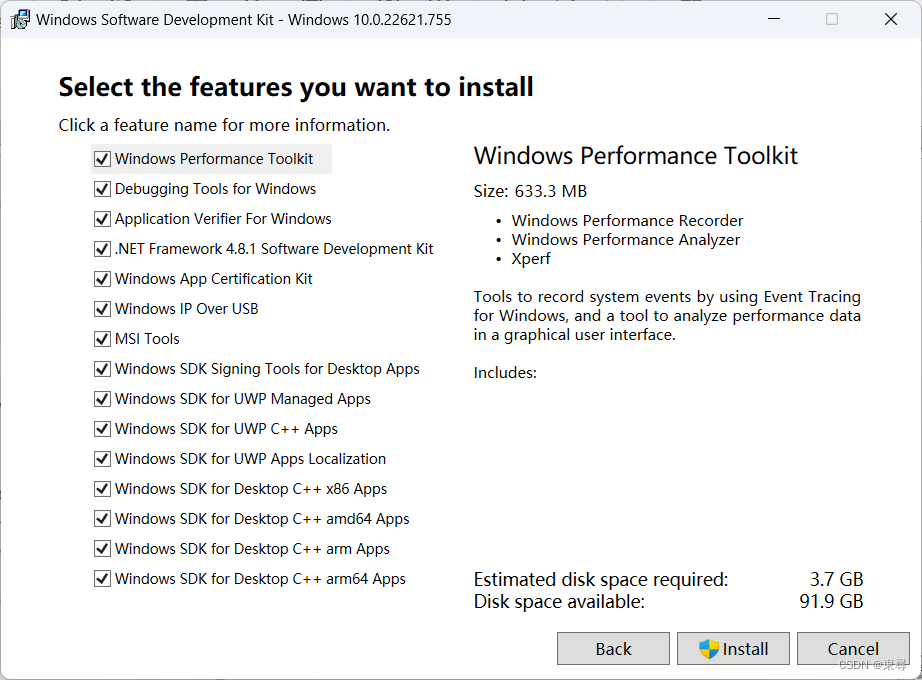Viewport: 922px width, 680px height.
Task: Deselect the Windows App Certification Kit feature
Action: click(101, 278)
